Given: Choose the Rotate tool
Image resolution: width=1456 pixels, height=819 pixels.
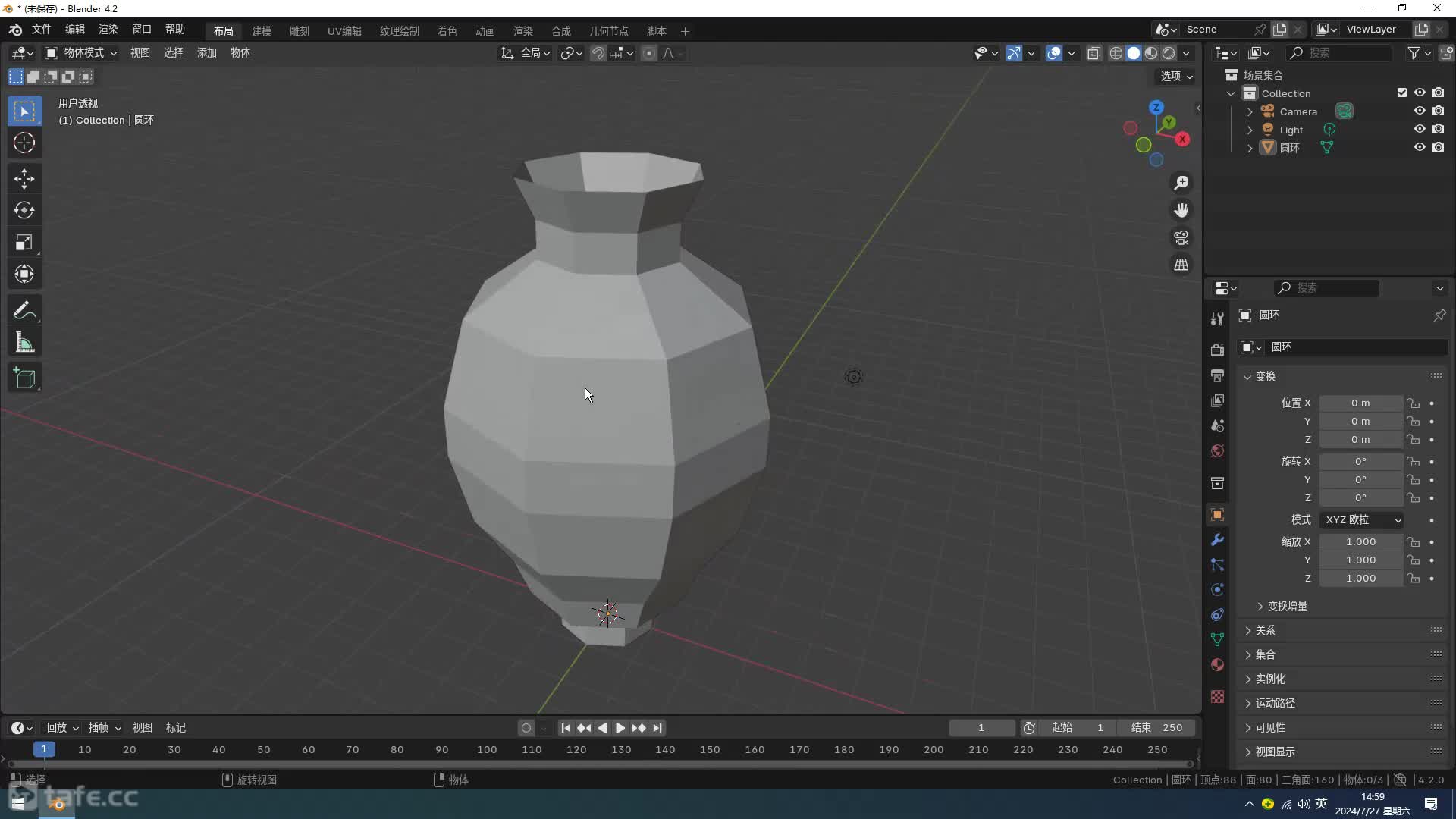Looking at the screenshot, I should point(24,211).
